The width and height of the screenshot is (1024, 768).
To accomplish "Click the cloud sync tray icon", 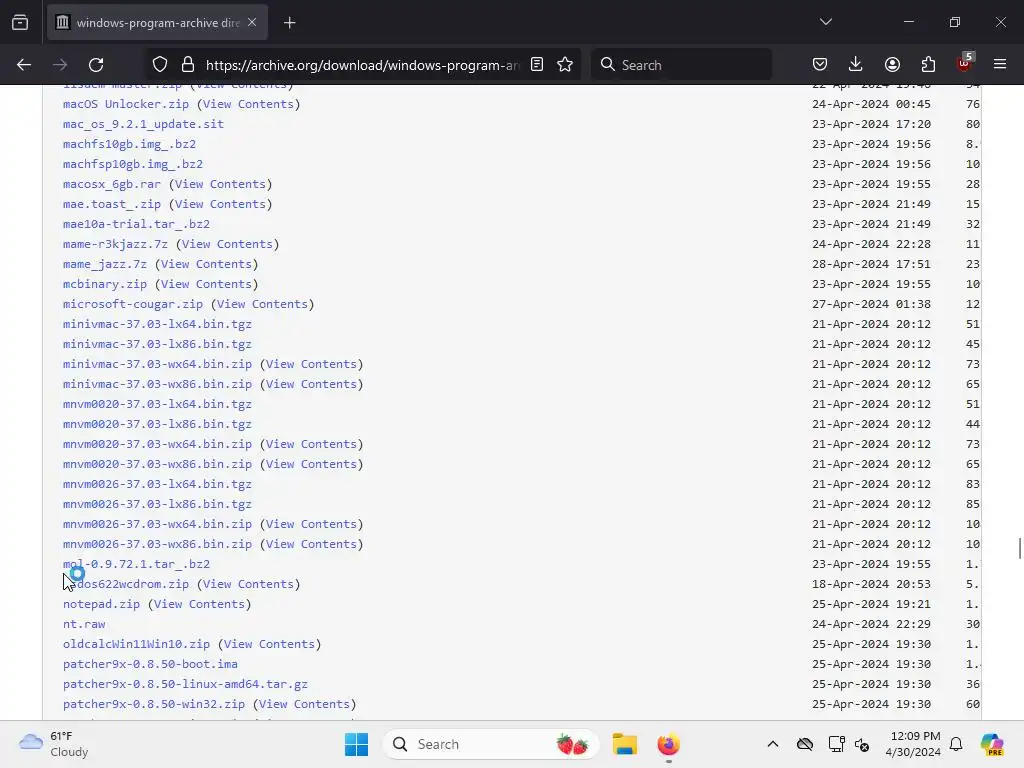I will click(805, 744).
